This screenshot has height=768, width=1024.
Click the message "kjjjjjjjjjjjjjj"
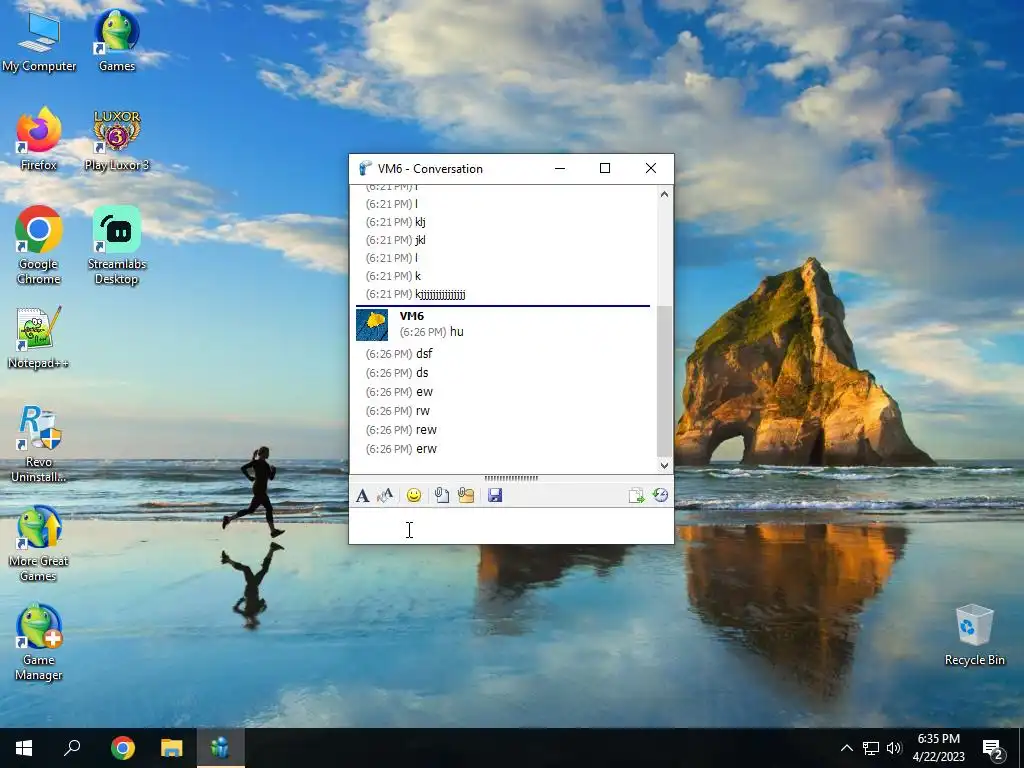440,295
